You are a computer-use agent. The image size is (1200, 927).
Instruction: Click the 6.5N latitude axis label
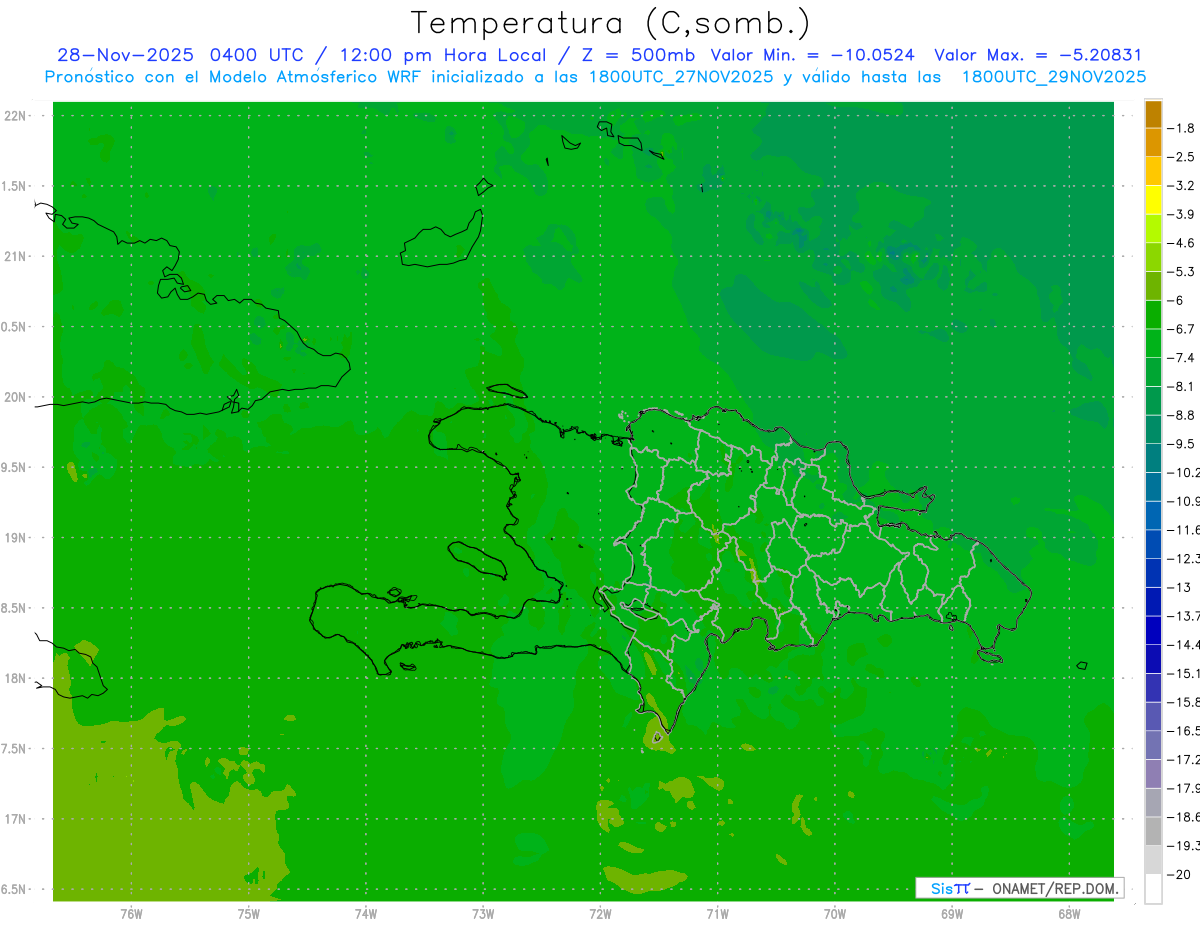14,890
